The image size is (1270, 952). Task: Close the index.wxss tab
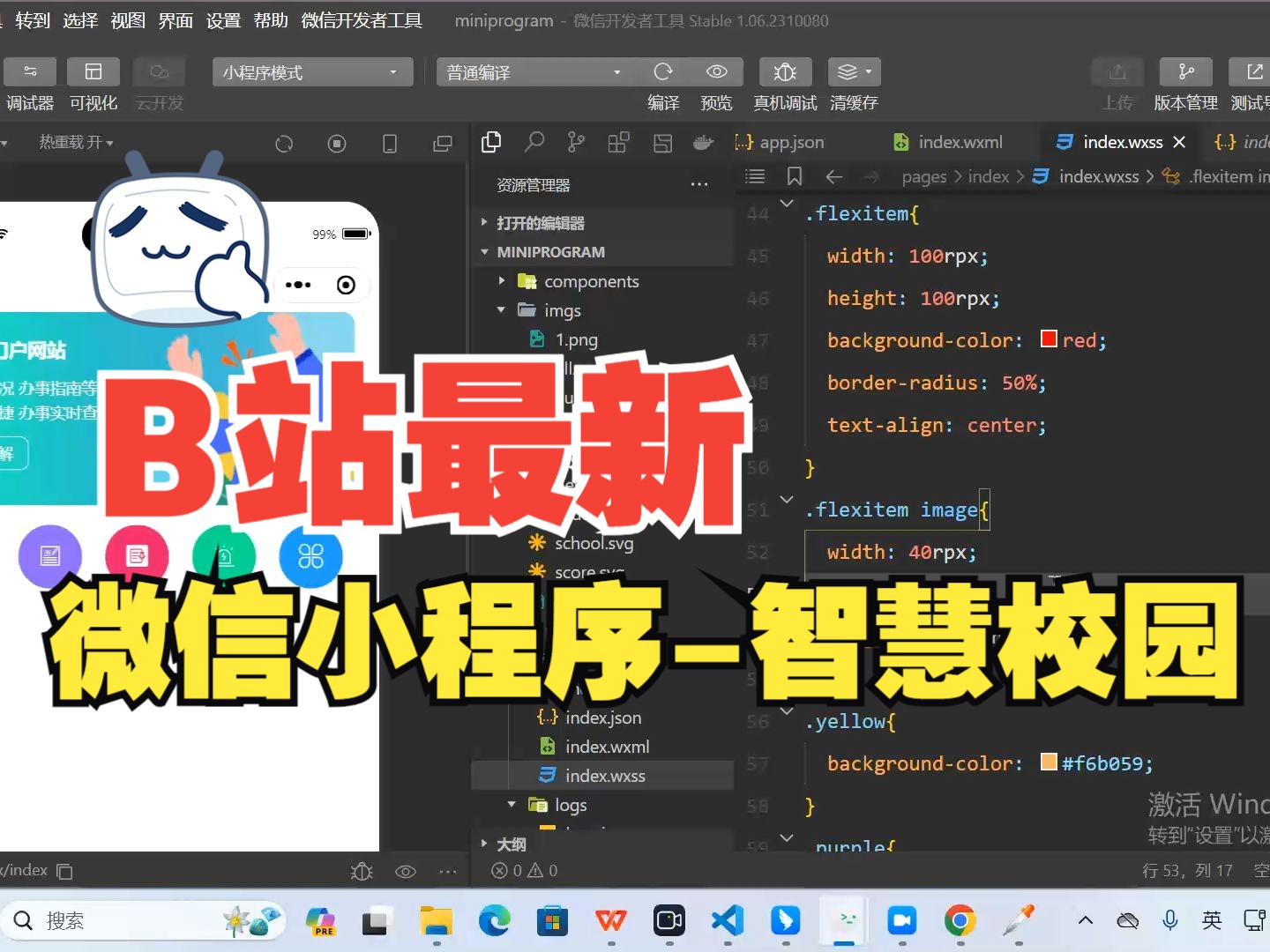point(1179,142)
